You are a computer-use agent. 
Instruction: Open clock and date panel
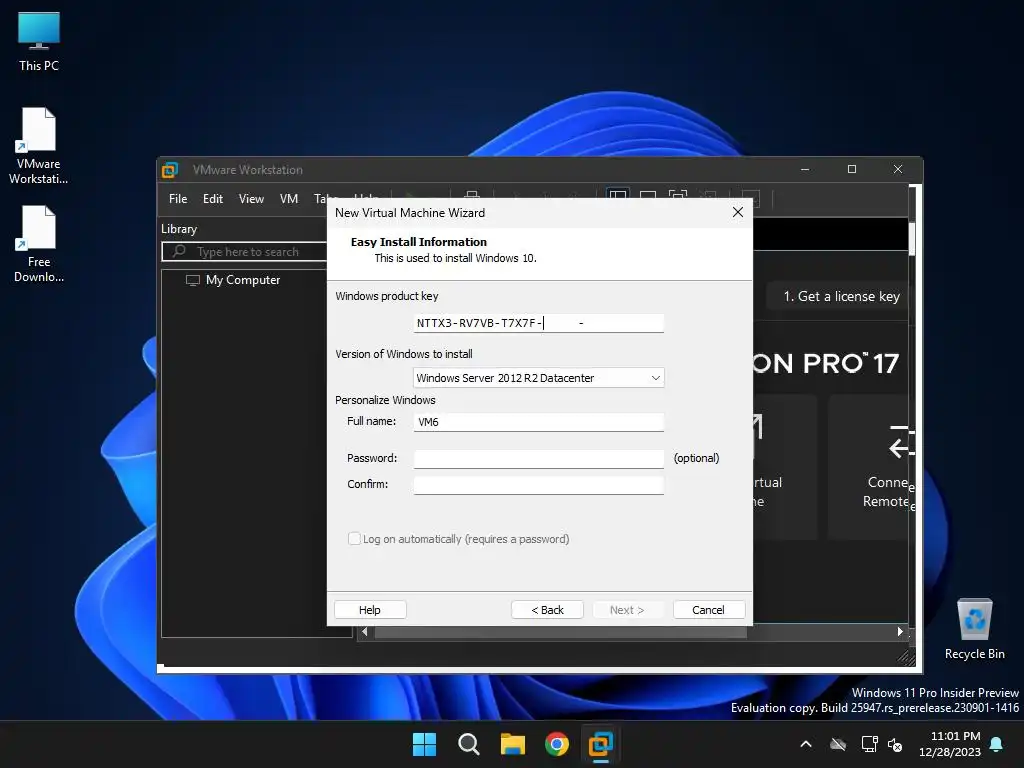[x=950, y=744]
